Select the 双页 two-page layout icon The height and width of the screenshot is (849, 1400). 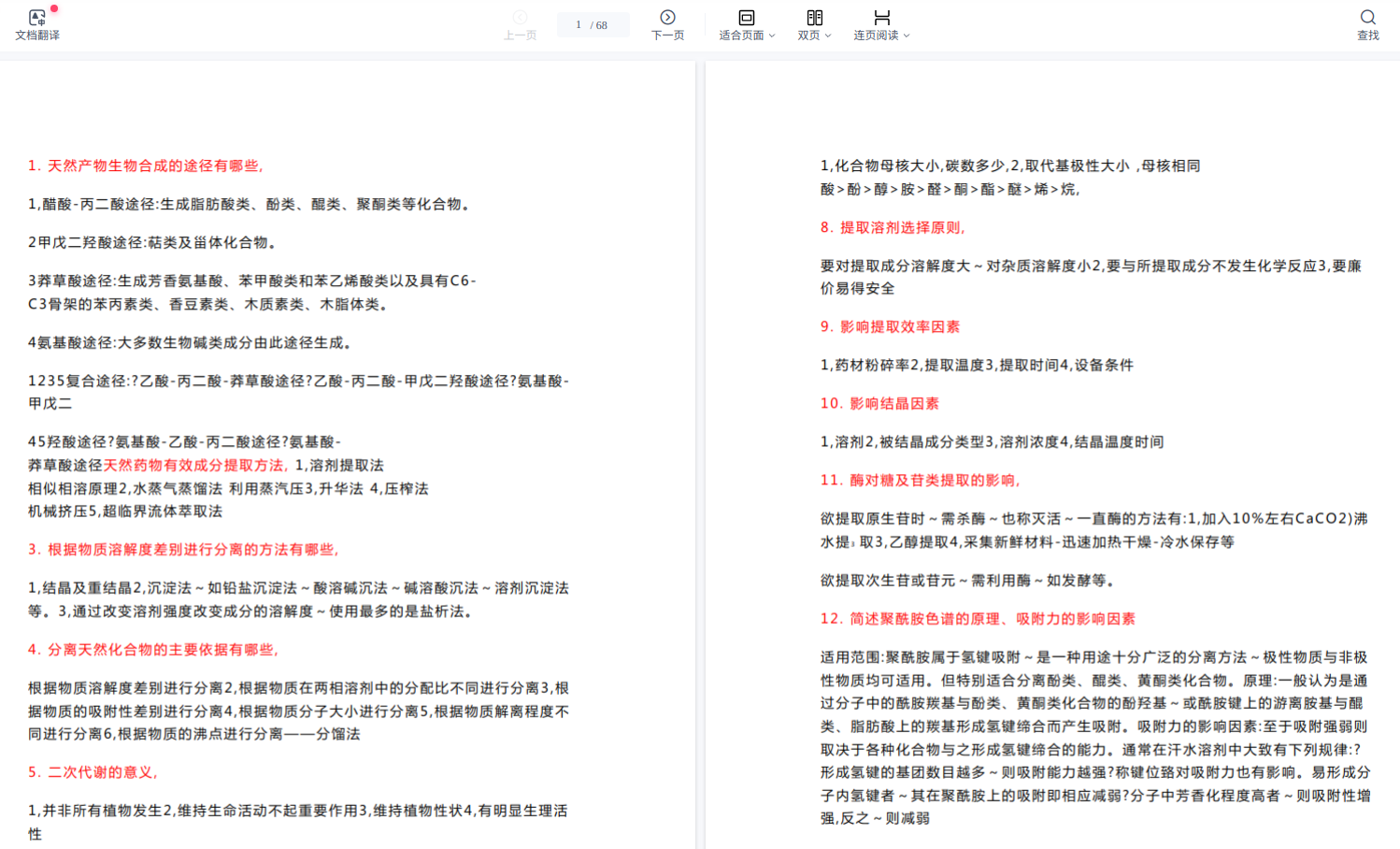(x=814, y=17)
